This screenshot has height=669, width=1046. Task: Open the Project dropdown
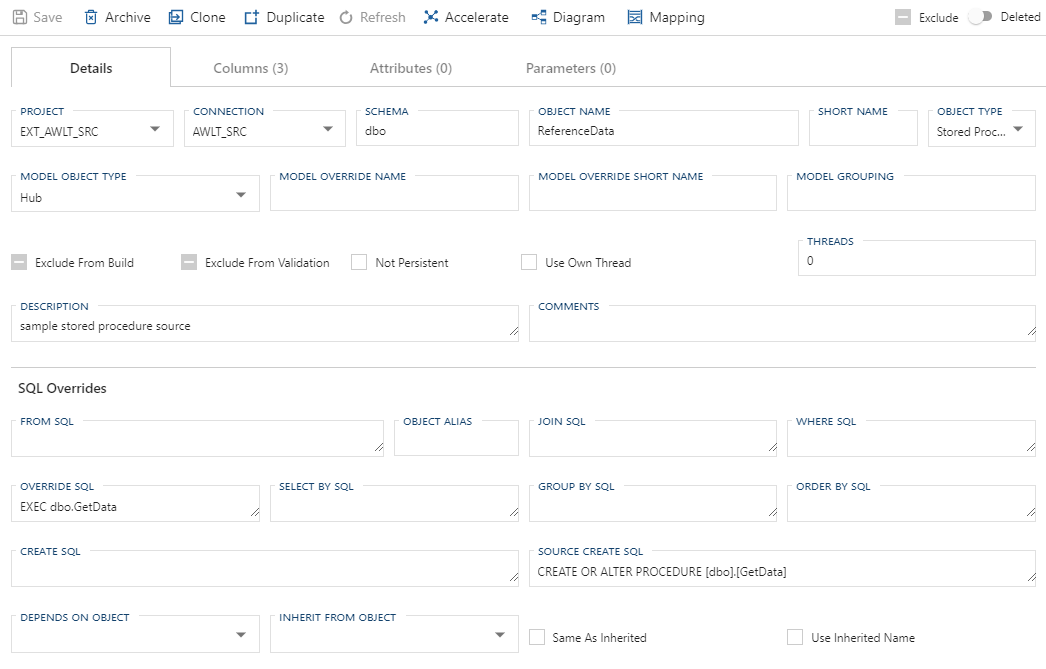pos(92,130)
